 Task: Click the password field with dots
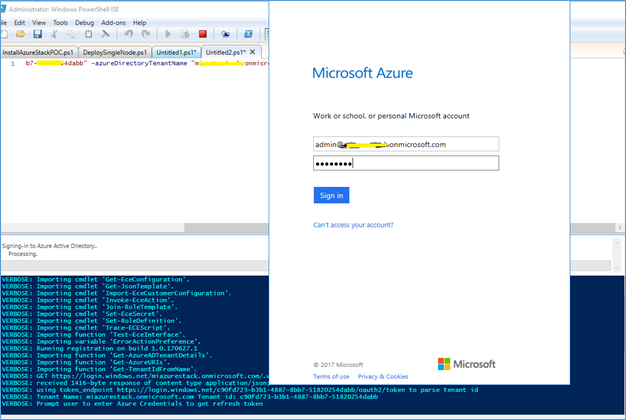[406, 163]
